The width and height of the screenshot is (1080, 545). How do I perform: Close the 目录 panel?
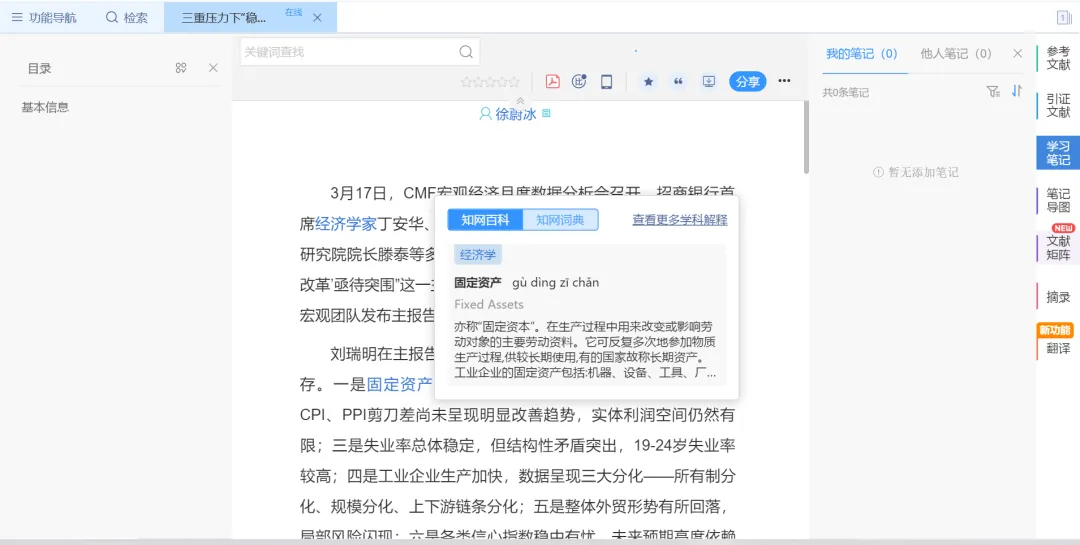pos(214,68)
